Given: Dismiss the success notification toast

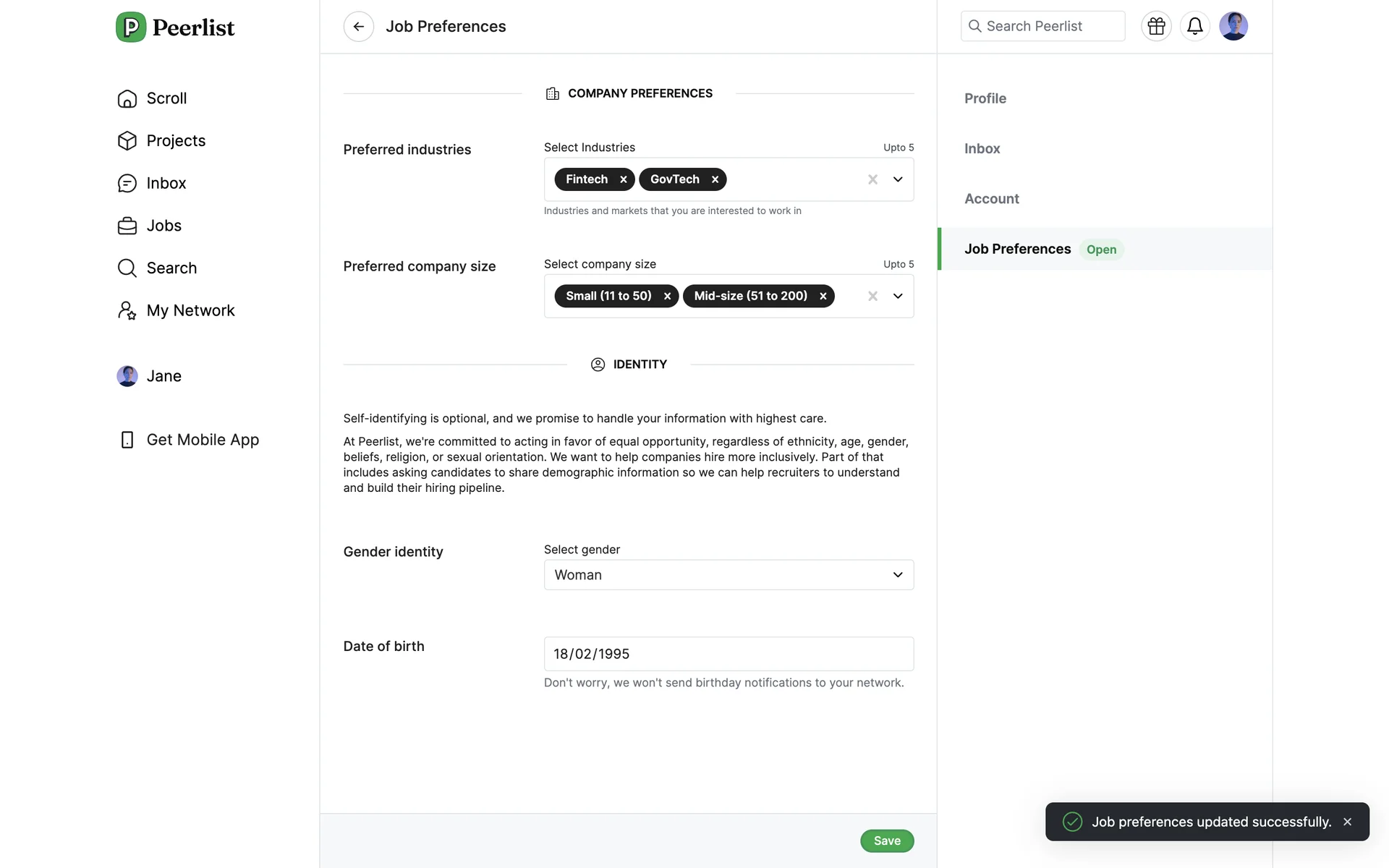Looking at the screenshot, I should tap(1347, 822).
